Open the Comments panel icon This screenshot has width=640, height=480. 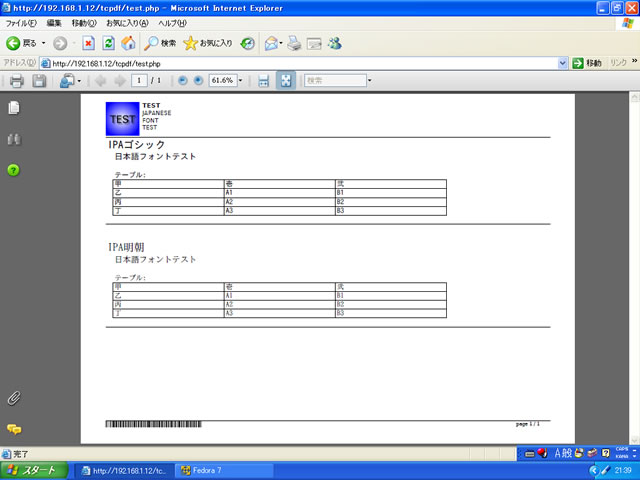14,429
